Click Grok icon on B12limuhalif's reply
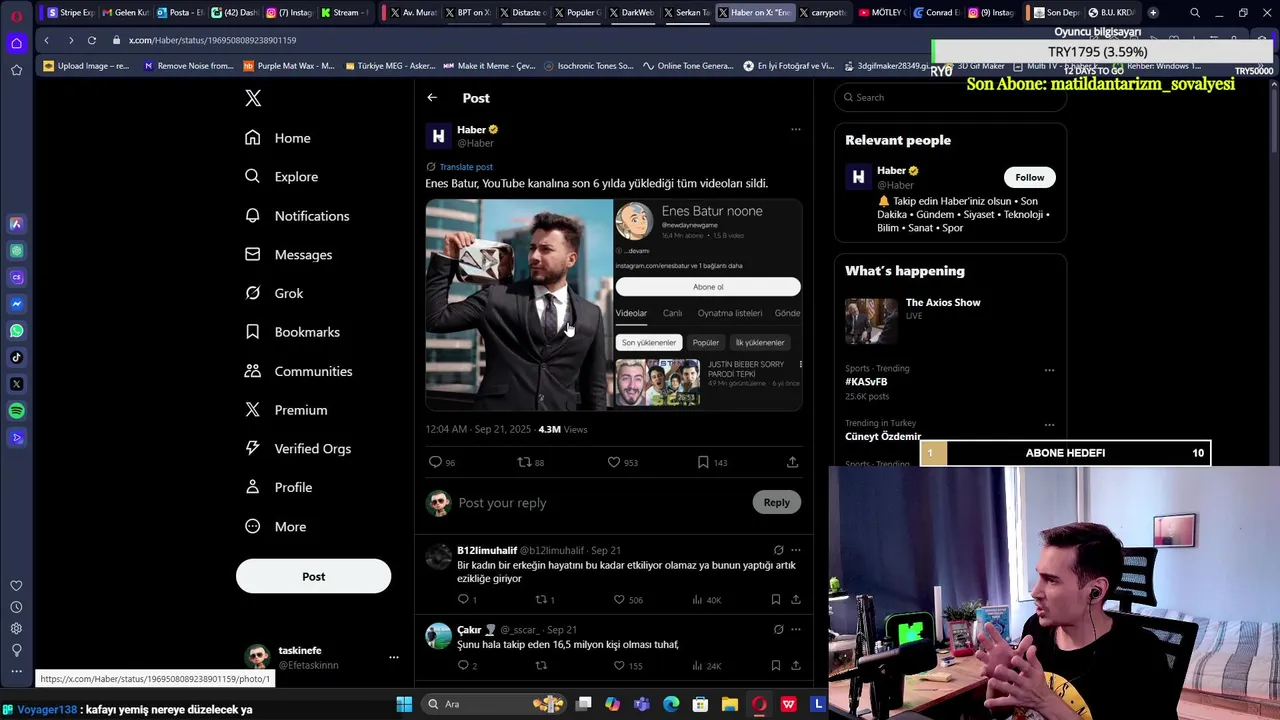Screen dimensions: 1280x720 [x=778, y=550]
